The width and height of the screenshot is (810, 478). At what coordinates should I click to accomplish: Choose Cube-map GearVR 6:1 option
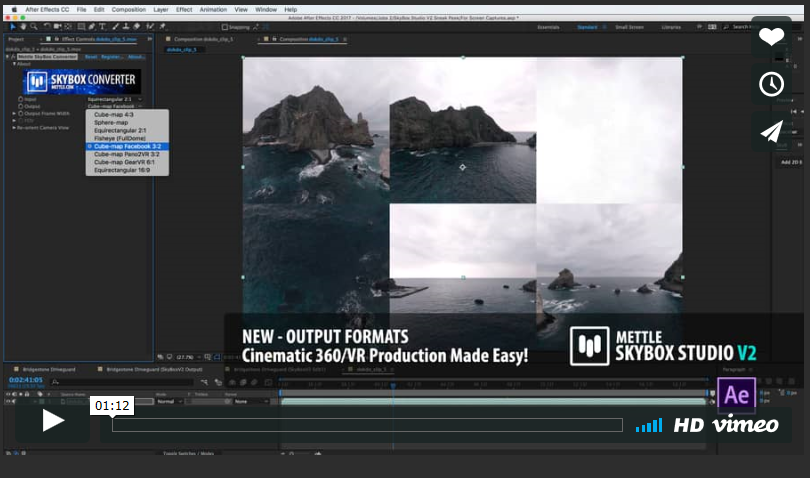(x=127, y=162)
